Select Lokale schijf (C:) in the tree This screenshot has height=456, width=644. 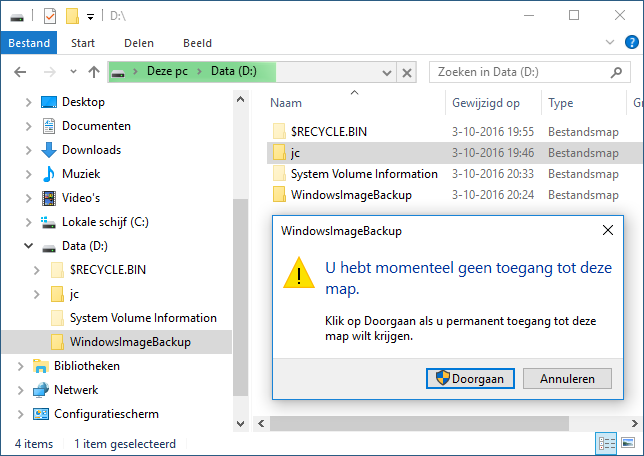[105, 222]
